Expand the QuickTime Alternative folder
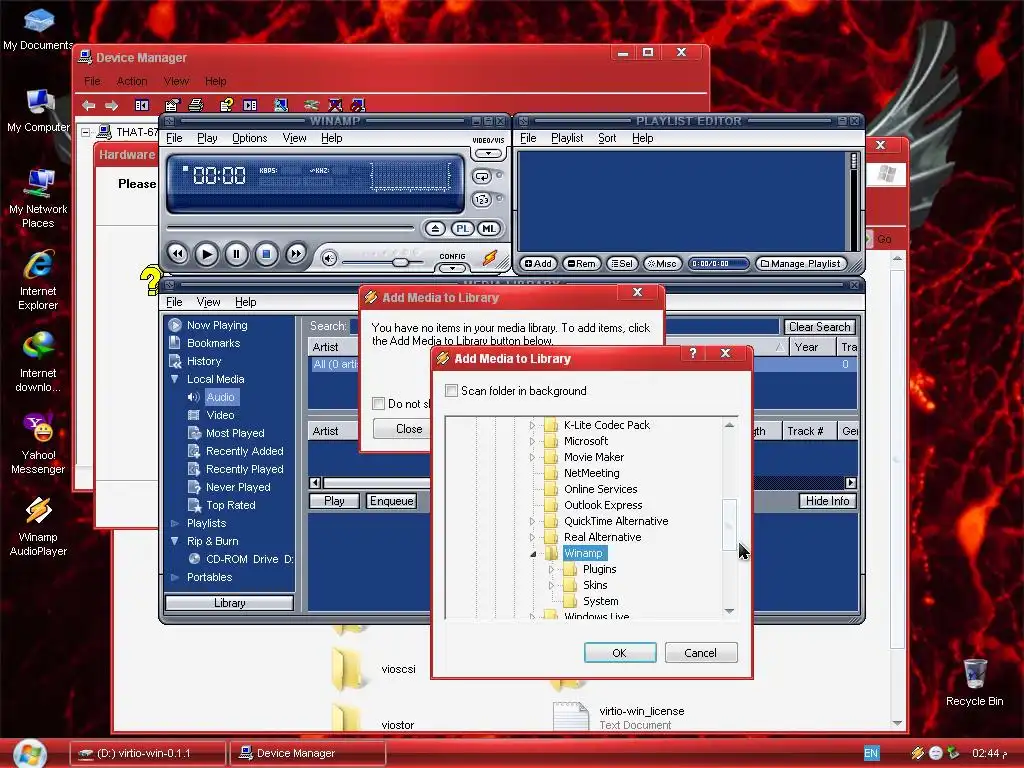This screenshot has height=768, width=1024. coord(532,521)
